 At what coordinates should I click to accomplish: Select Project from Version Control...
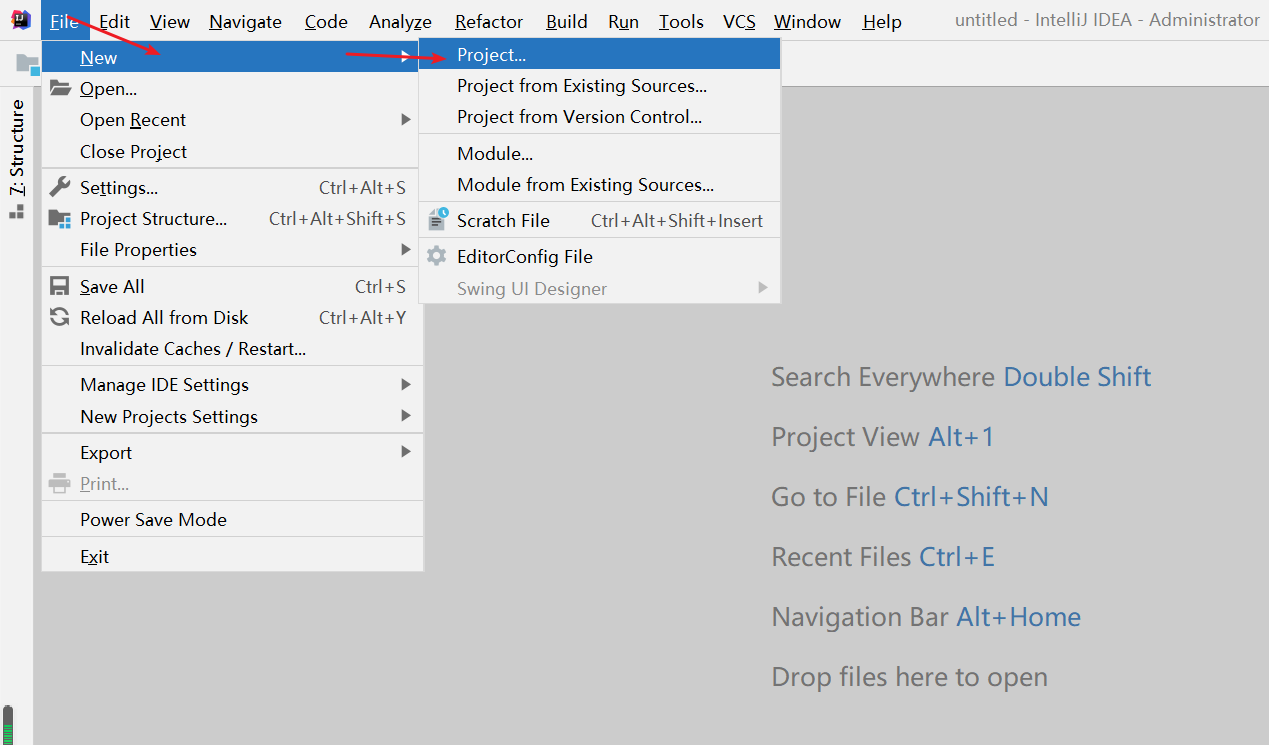(x=599, y=116)
